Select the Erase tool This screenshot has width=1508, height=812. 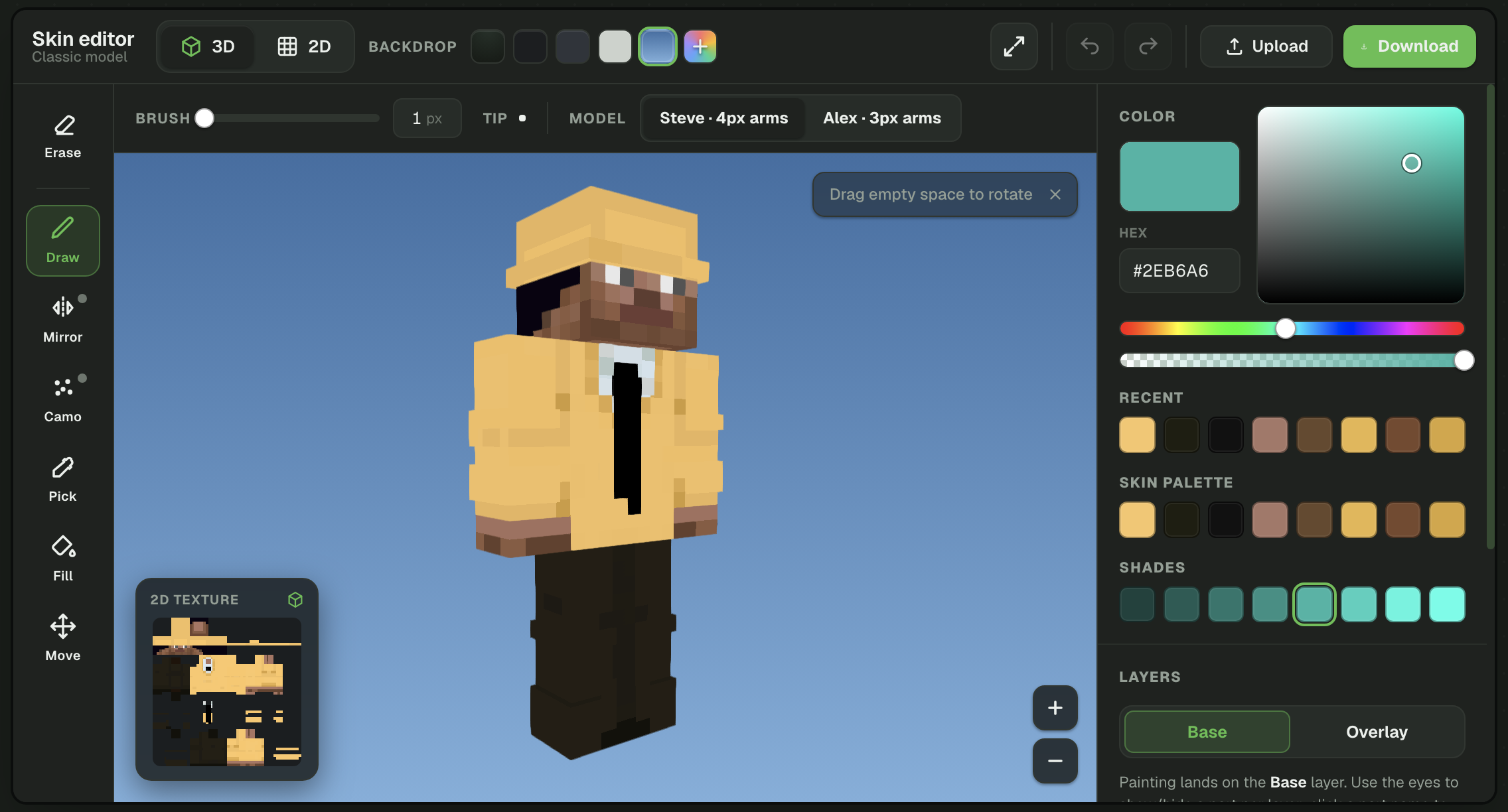[62, 136]
